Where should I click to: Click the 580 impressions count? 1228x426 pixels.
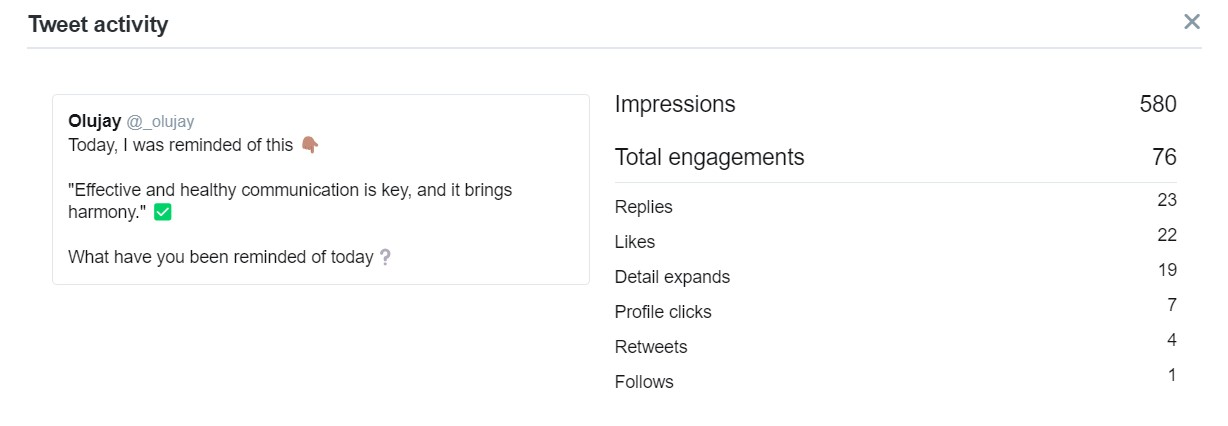click(x=1158, y=104)
